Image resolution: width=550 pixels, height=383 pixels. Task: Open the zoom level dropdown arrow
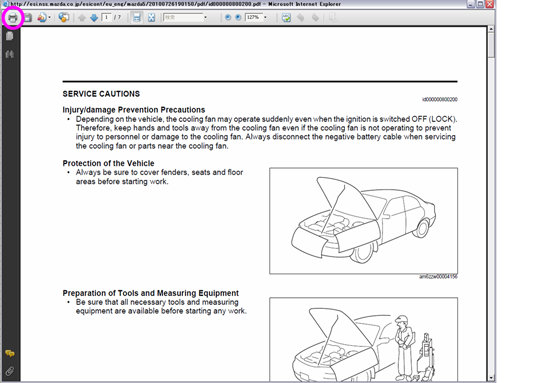click(265, 17)
